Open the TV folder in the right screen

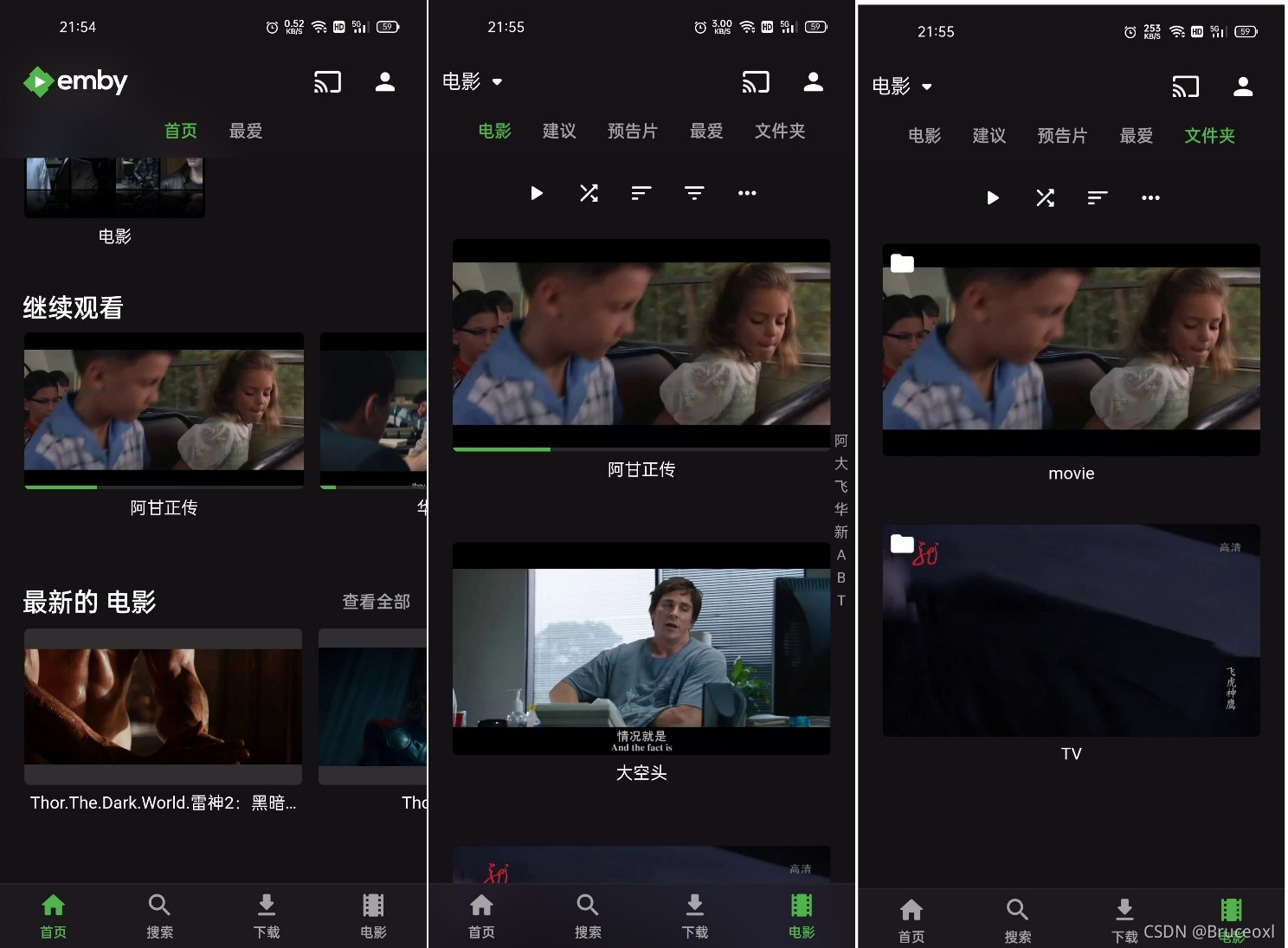[x=1072, y=630]
